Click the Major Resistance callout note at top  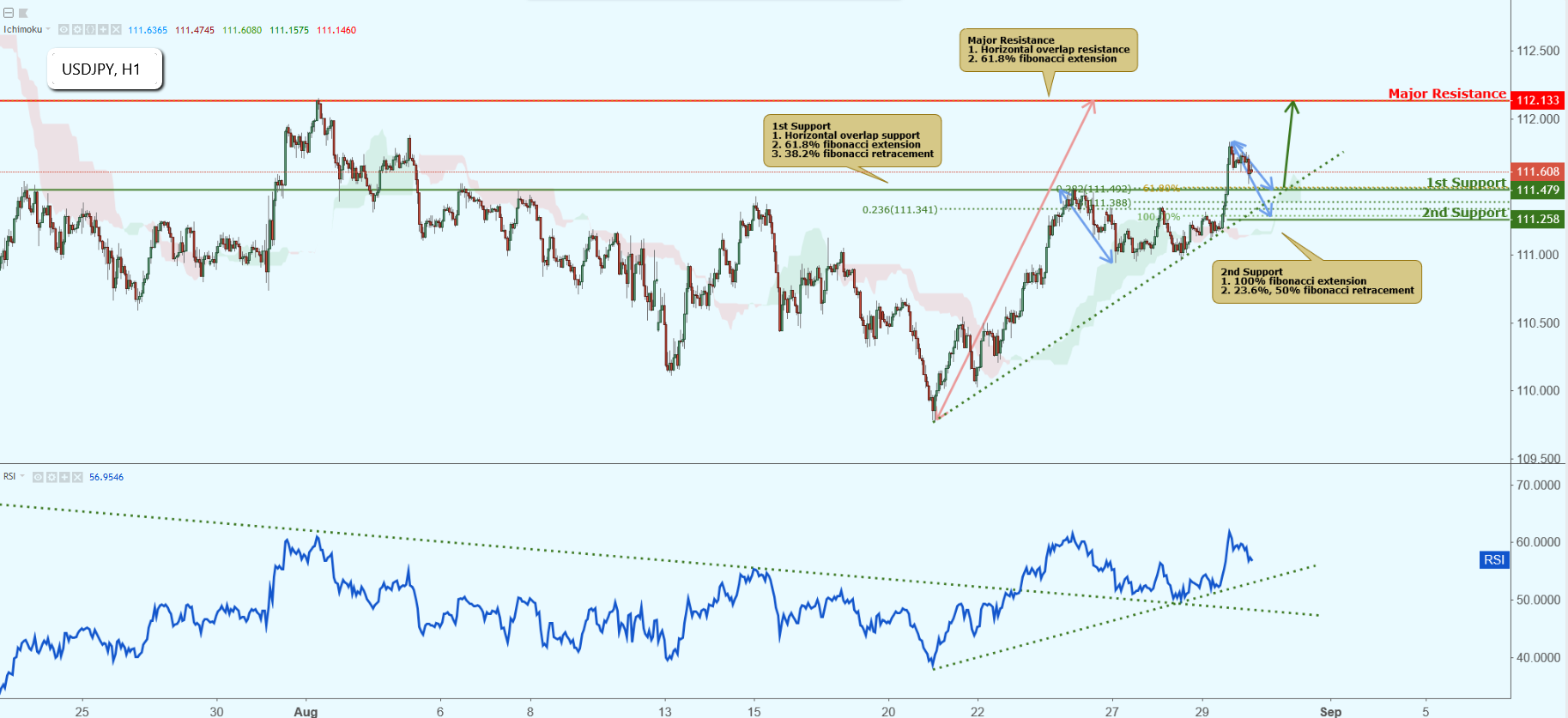click(1048, 50)
